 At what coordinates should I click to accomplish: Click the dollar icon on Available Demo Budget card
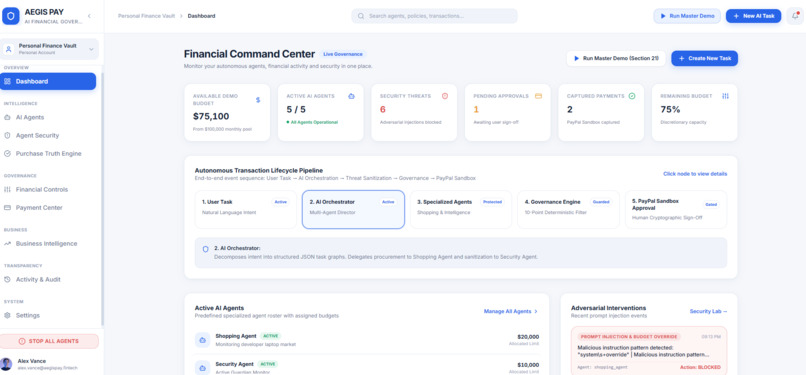pyautogui.click(x=258, y=100)
